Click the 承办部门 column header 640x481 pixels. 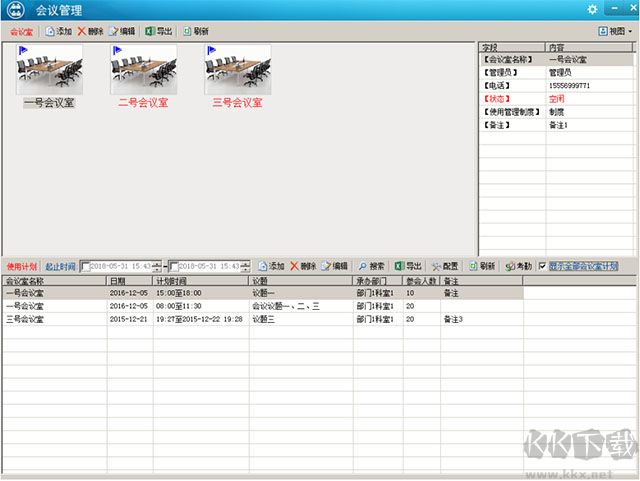click(x=378, y=281)
